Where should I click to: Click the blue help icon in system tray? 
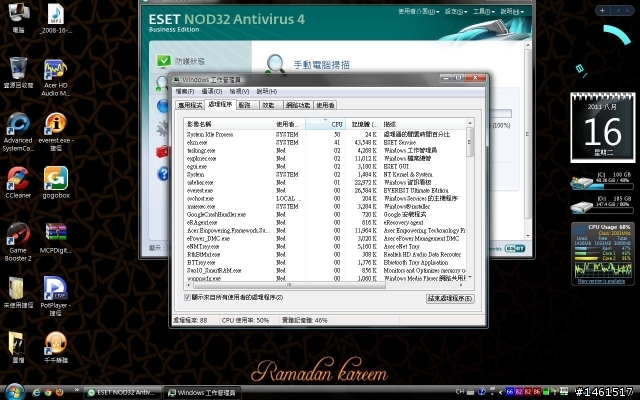click(x=482, y=392)
